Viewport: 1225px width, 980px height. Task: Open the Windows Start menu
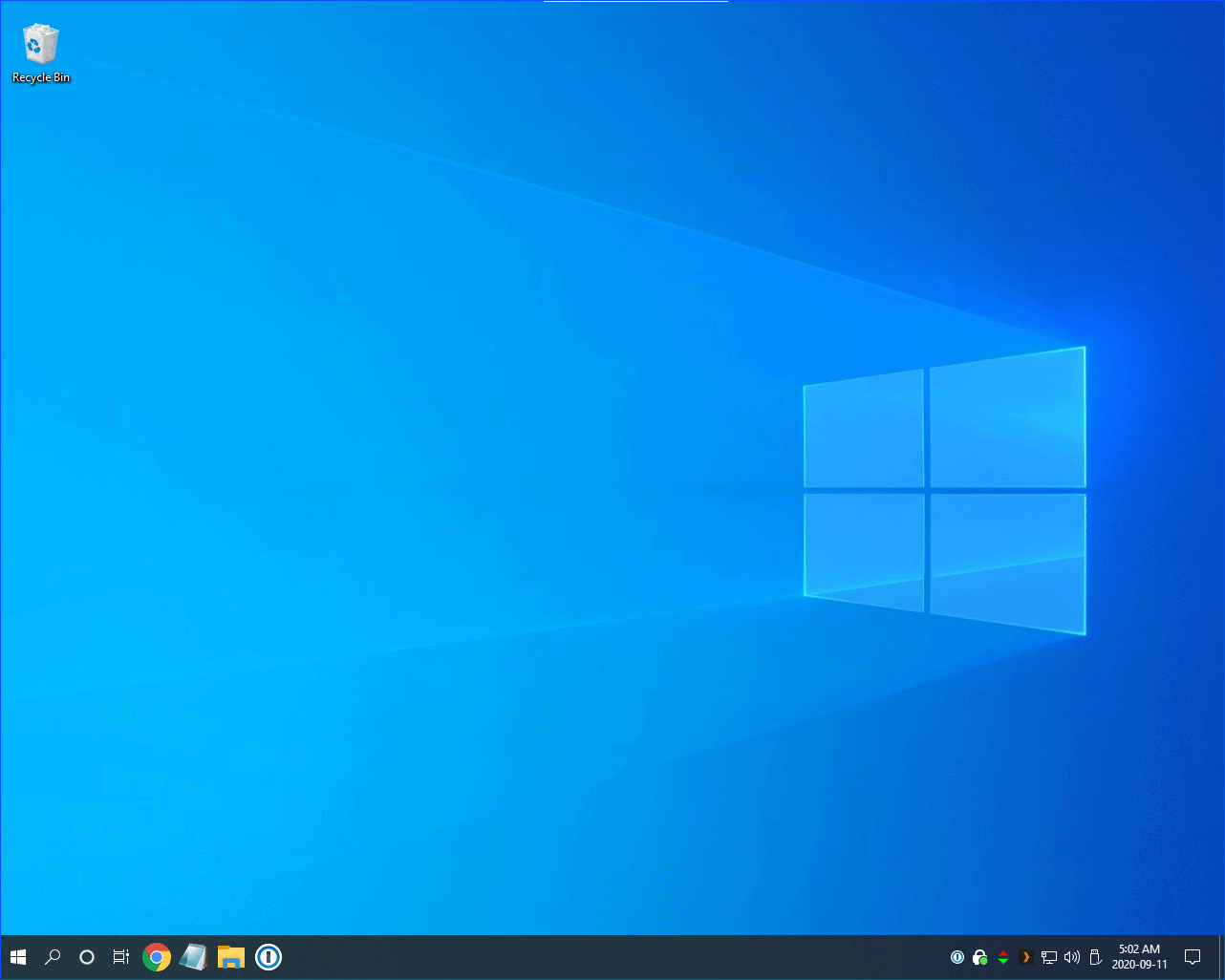18,957
